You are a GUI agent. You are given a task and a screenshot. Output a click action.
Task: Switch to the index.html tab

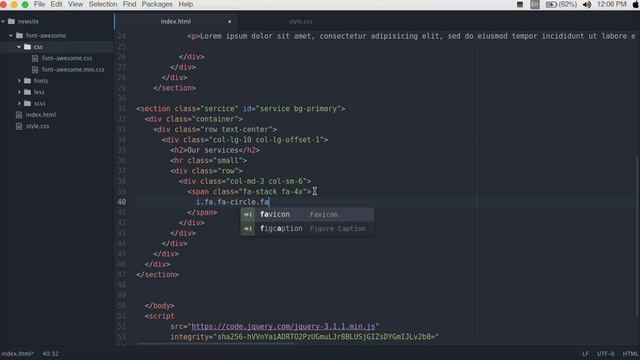[176, 21]
